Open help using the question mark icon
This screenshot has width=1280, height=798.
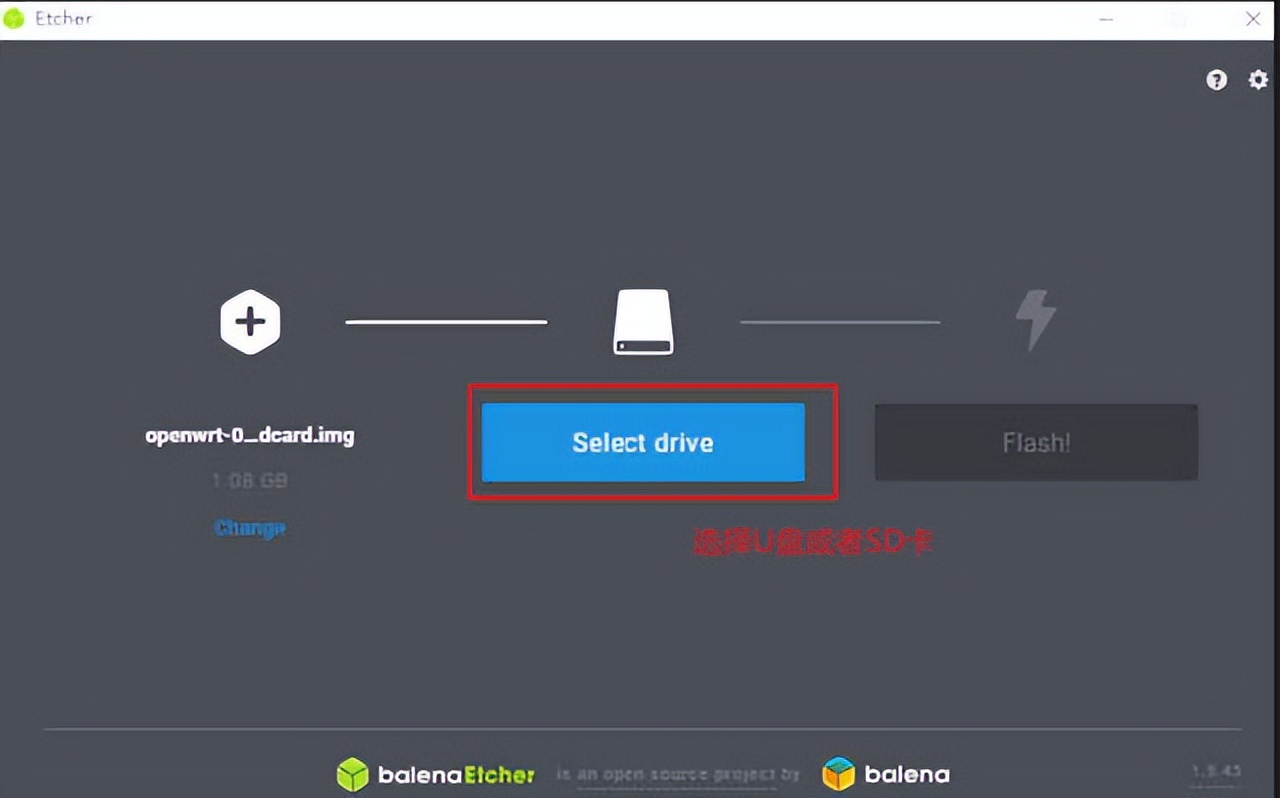(x=1216, y=79)
